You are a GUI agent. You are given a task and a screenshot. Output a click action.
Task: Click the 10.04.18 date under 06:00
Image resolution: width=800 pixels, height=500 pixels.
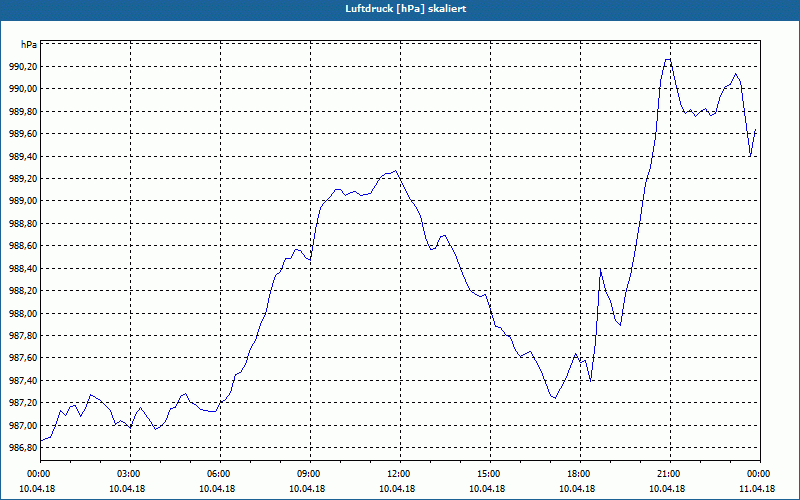[x=217, y=489]
